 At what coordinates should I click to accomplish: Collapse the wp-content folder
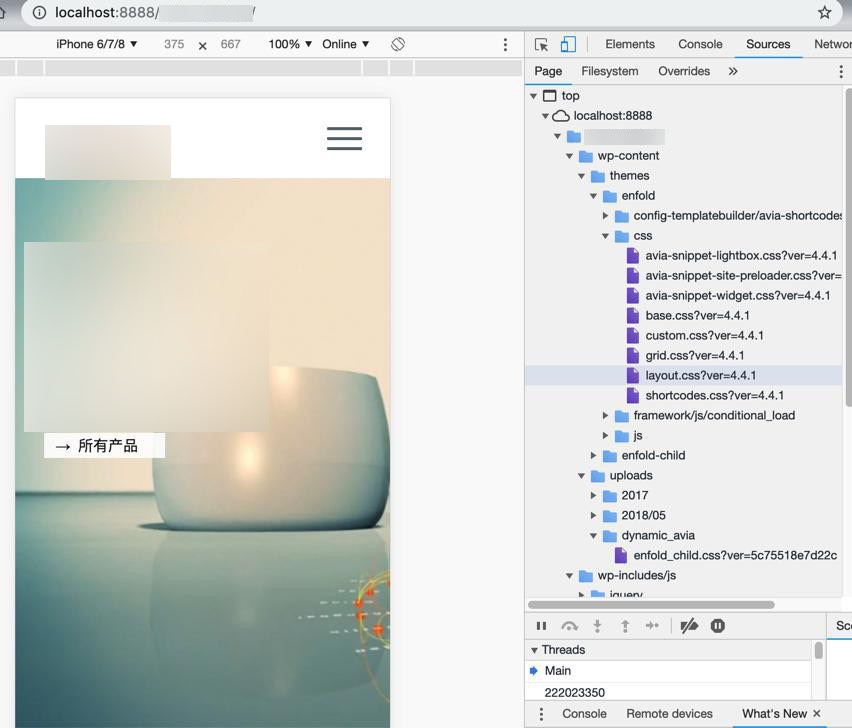569,156
